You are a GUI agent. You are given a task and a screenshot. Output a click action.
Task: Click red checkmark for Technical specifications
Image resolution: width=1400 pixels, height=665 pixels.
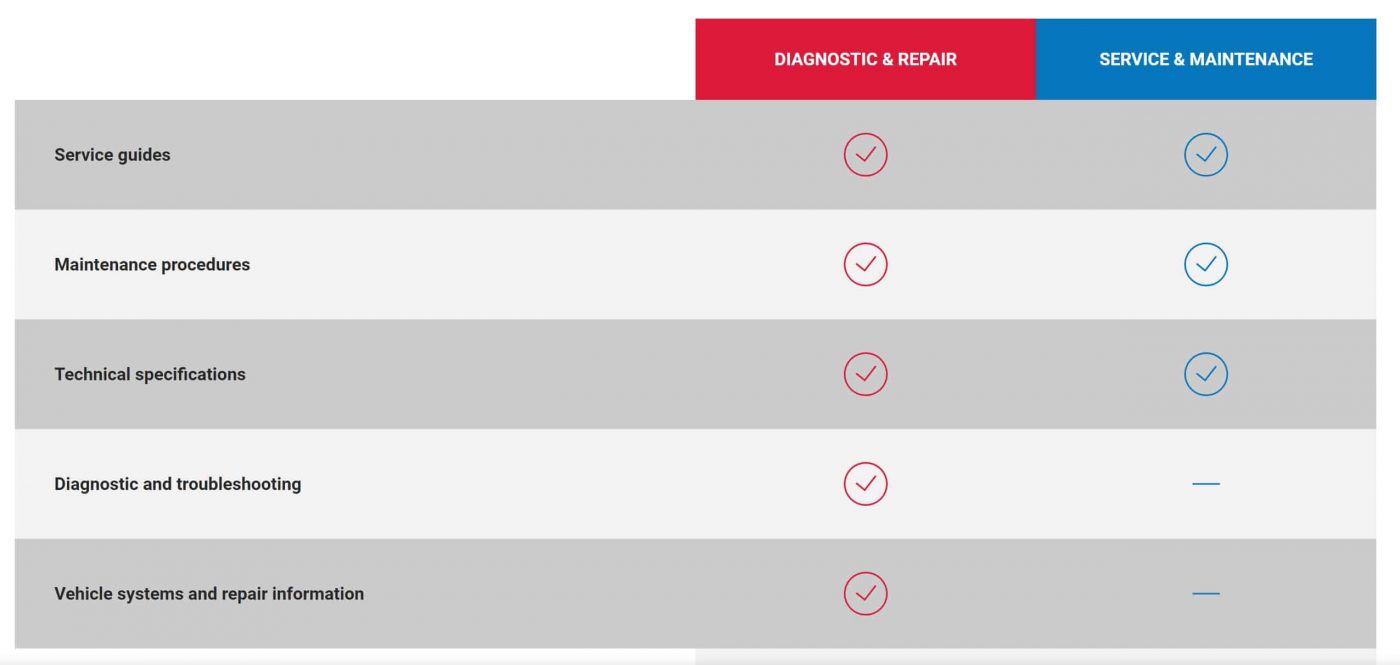(x=865, y=374)
